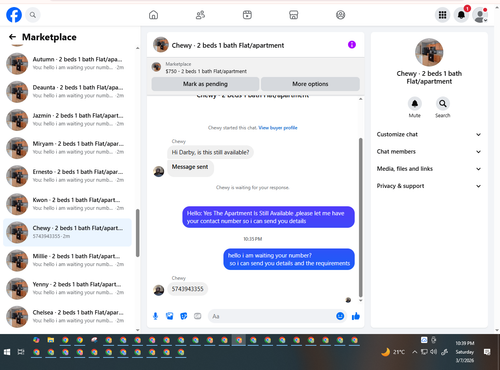This screenshot has height=370, width=500.
Task: Go to the Home feed icon
Action: [x=153, y=15]
